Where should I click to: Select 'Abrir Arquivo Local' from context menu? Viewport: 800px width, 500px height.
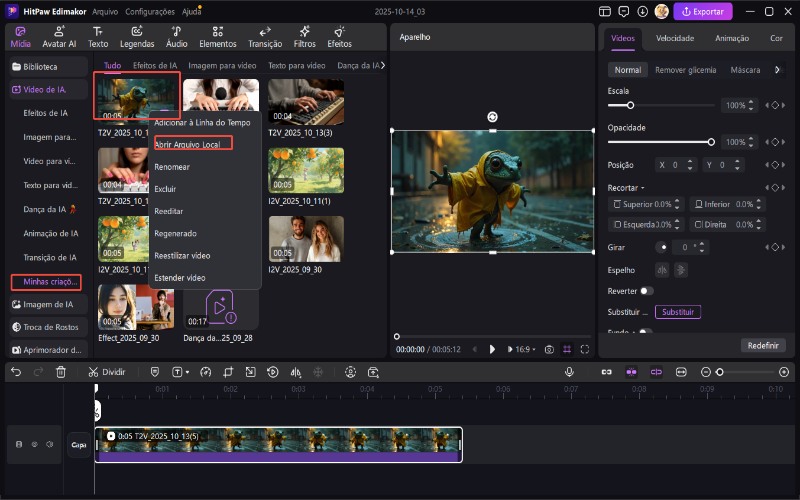tap(187, 144)
